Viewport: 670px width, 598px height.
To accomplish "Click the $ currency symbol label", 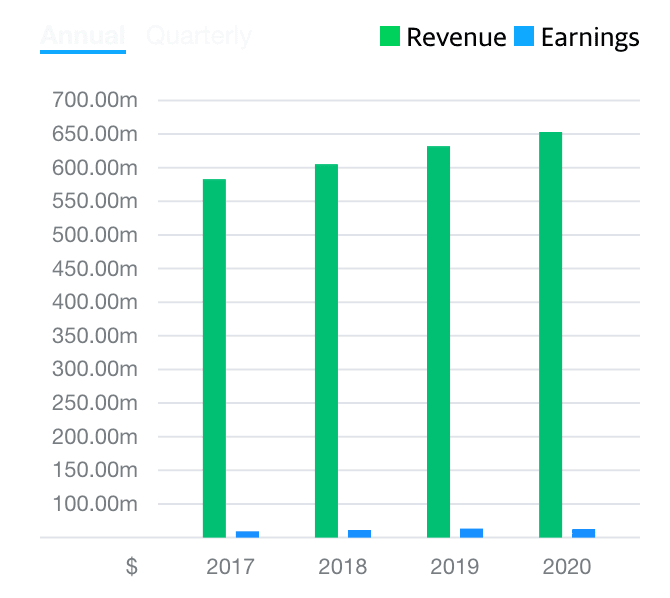I will click(132, 567).
